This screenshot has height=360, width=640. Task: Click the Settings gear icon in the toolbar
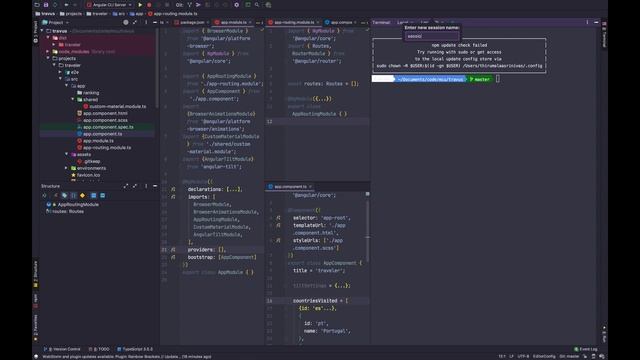[x=236, y=5]
